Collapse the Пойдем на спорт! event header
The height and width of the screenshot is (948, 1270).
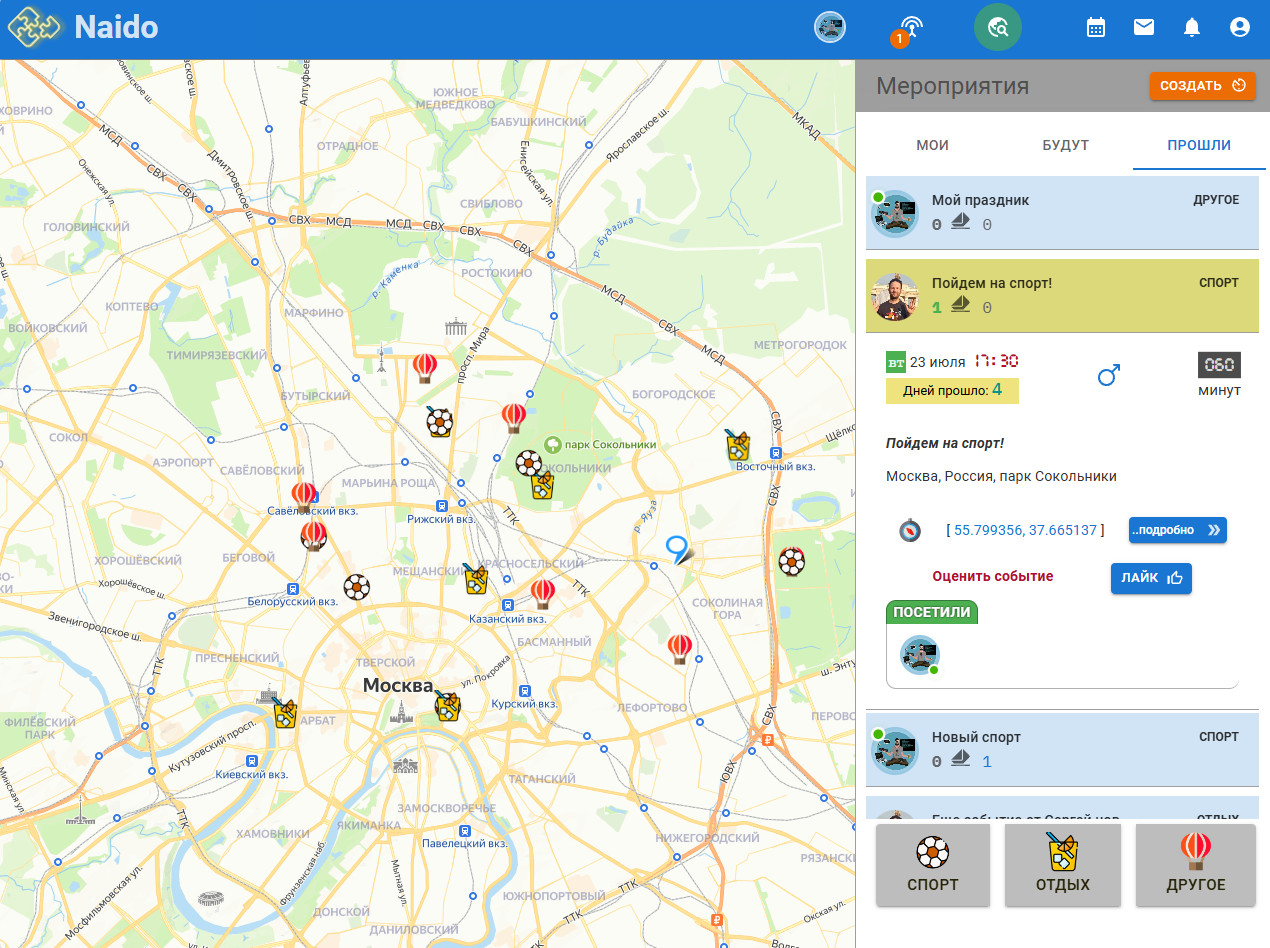click(1062, 296)
